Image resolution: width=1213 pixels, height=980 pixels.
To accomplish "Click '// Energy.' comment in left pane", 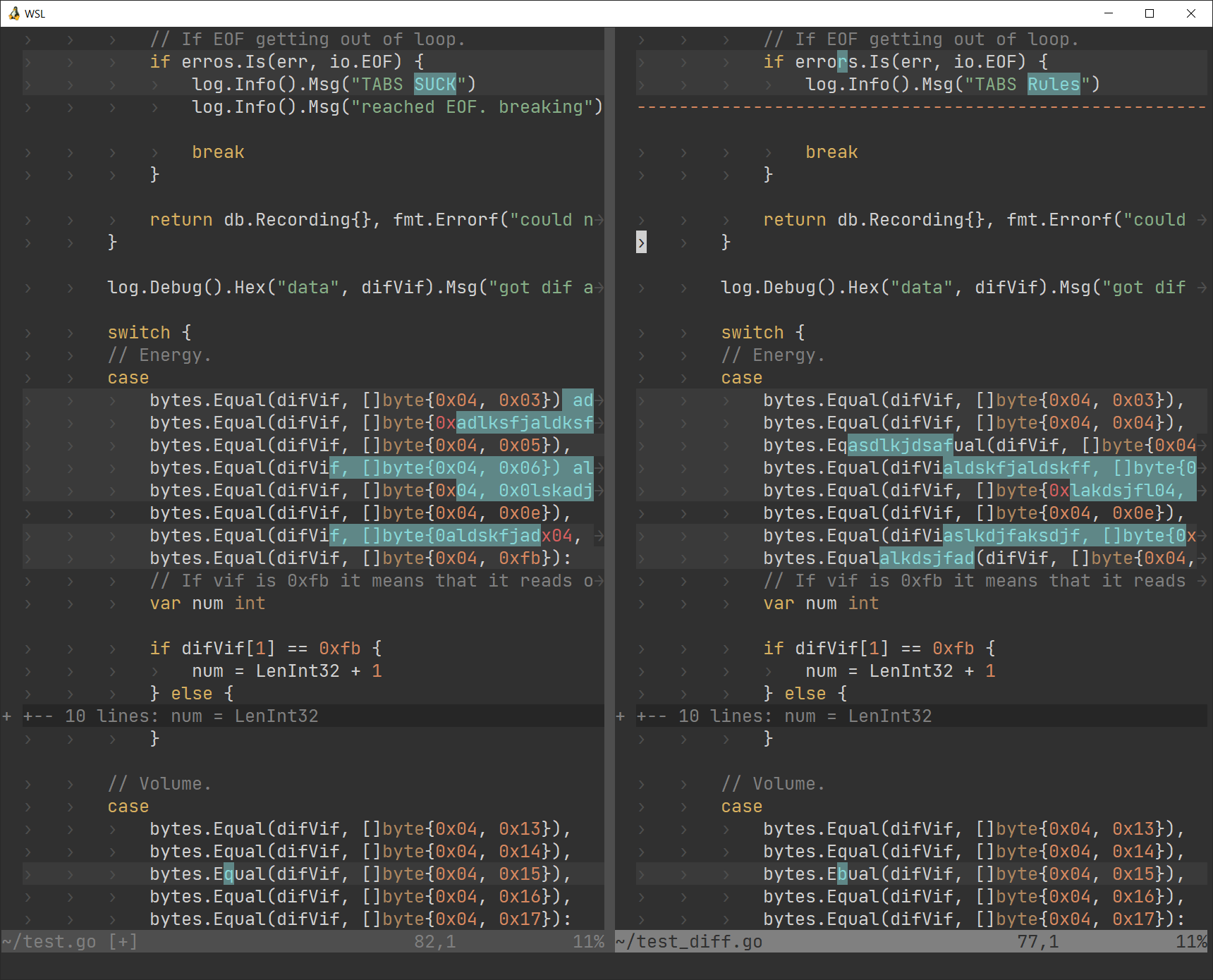I will pos(159,355).
